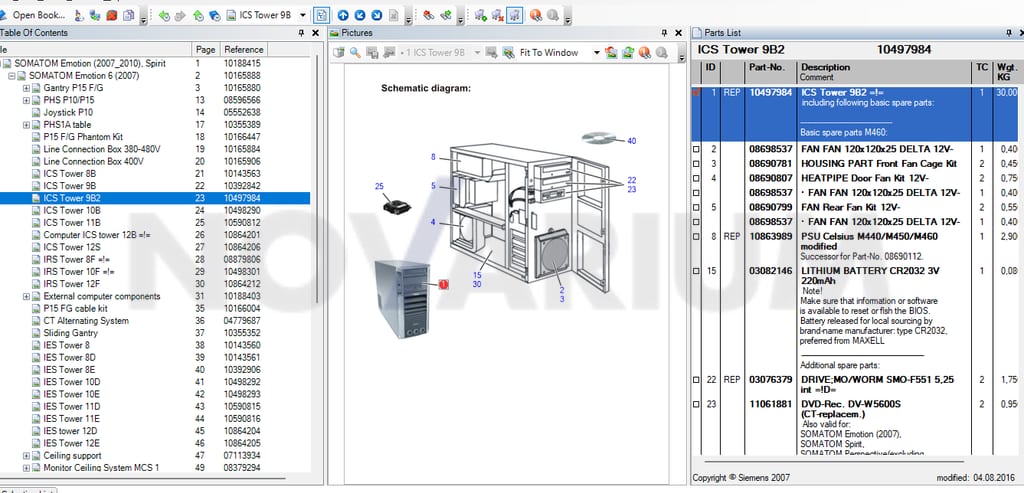Expand the Ceiling support tree node

[27, 456]
